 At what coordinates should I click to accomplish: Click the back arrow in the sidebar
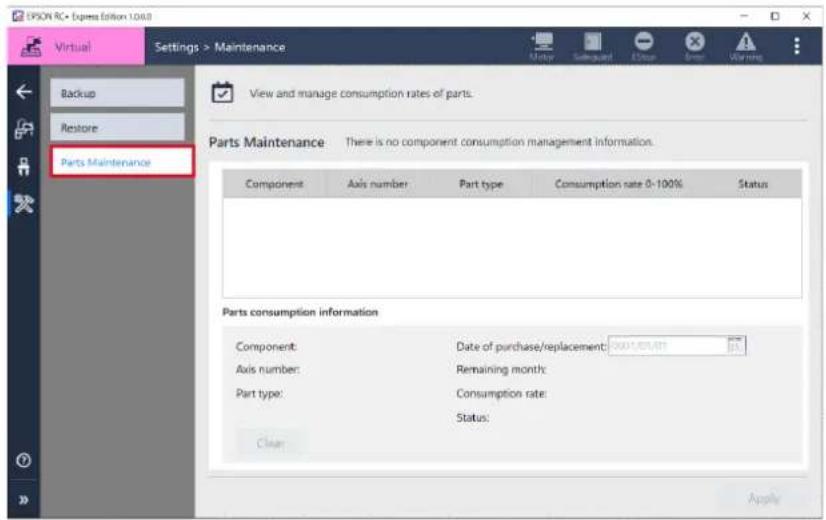click(24, 92)
